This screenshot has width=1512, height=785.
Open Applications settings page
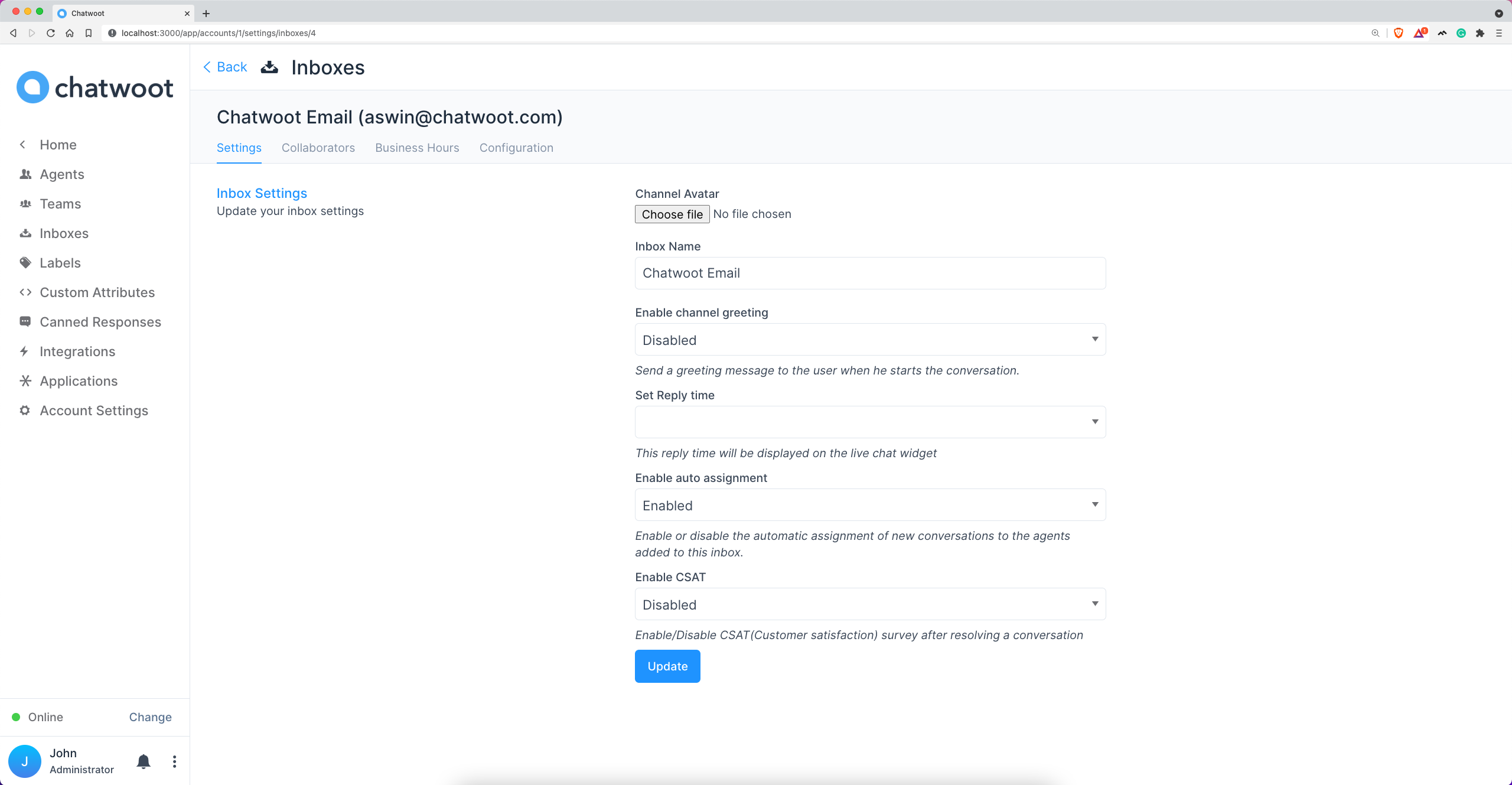(79, 381)
